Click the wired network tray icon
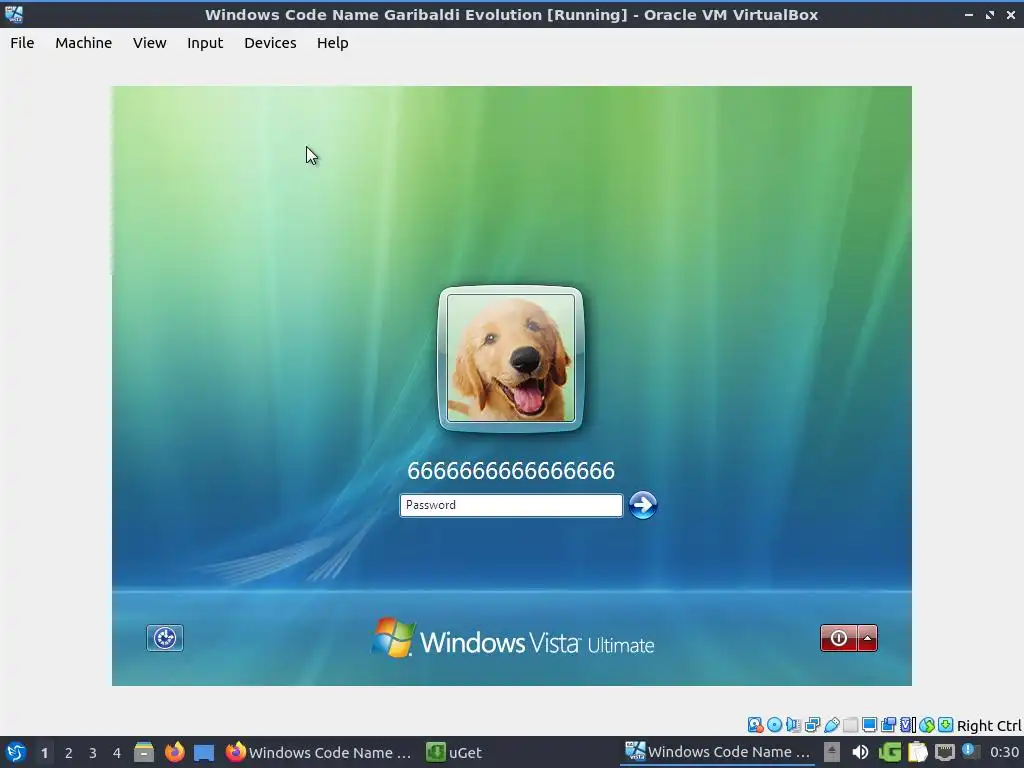The height and width of the screenshot is (768, 1024). 945,752
